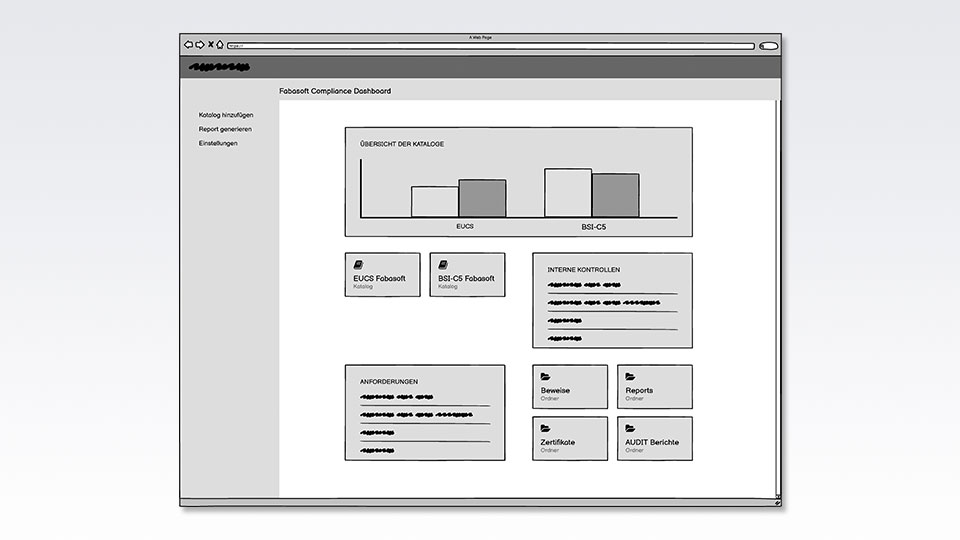This screenshot has height=540, width=960.
Task: Open the BSI-C5 Fabasoft catalog card
Action: (x=467, y=275)
